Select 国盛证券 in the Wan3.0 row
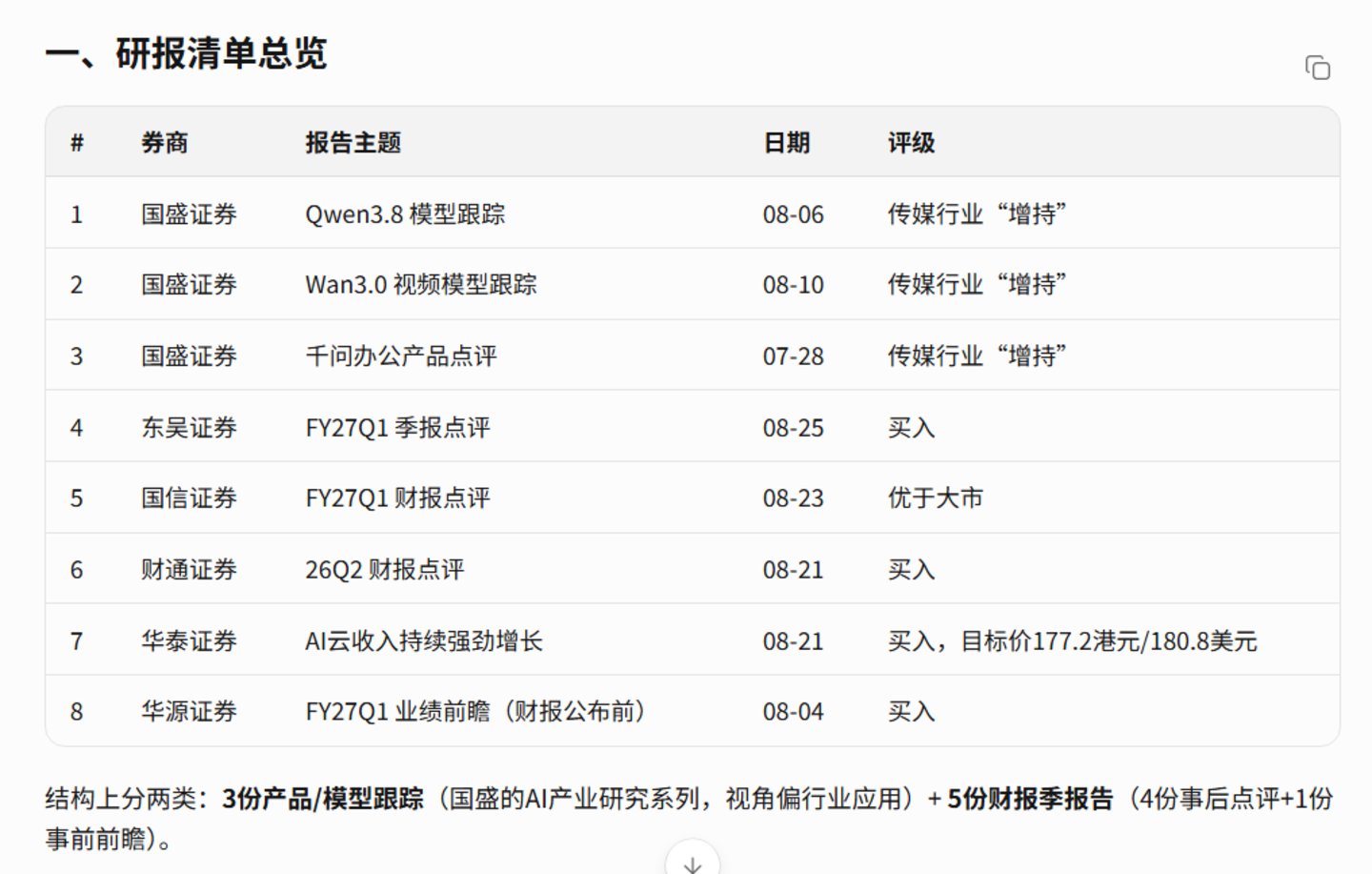Image resolution: width=1372 pixels, height=874 pixels. [x=189, y=285]
